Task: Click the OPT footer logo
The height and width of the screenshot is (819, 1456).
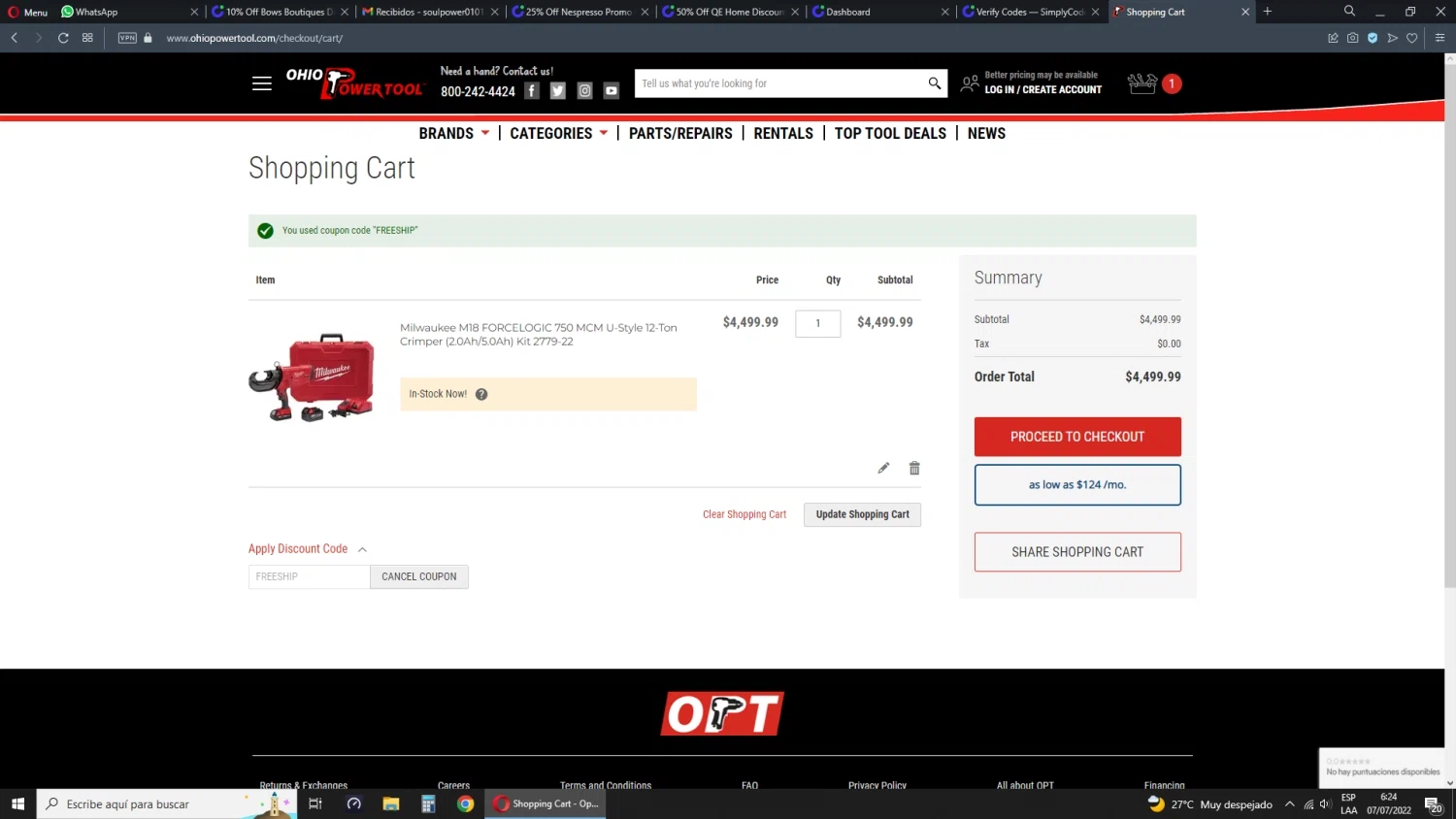Action: tap(722, 713)
